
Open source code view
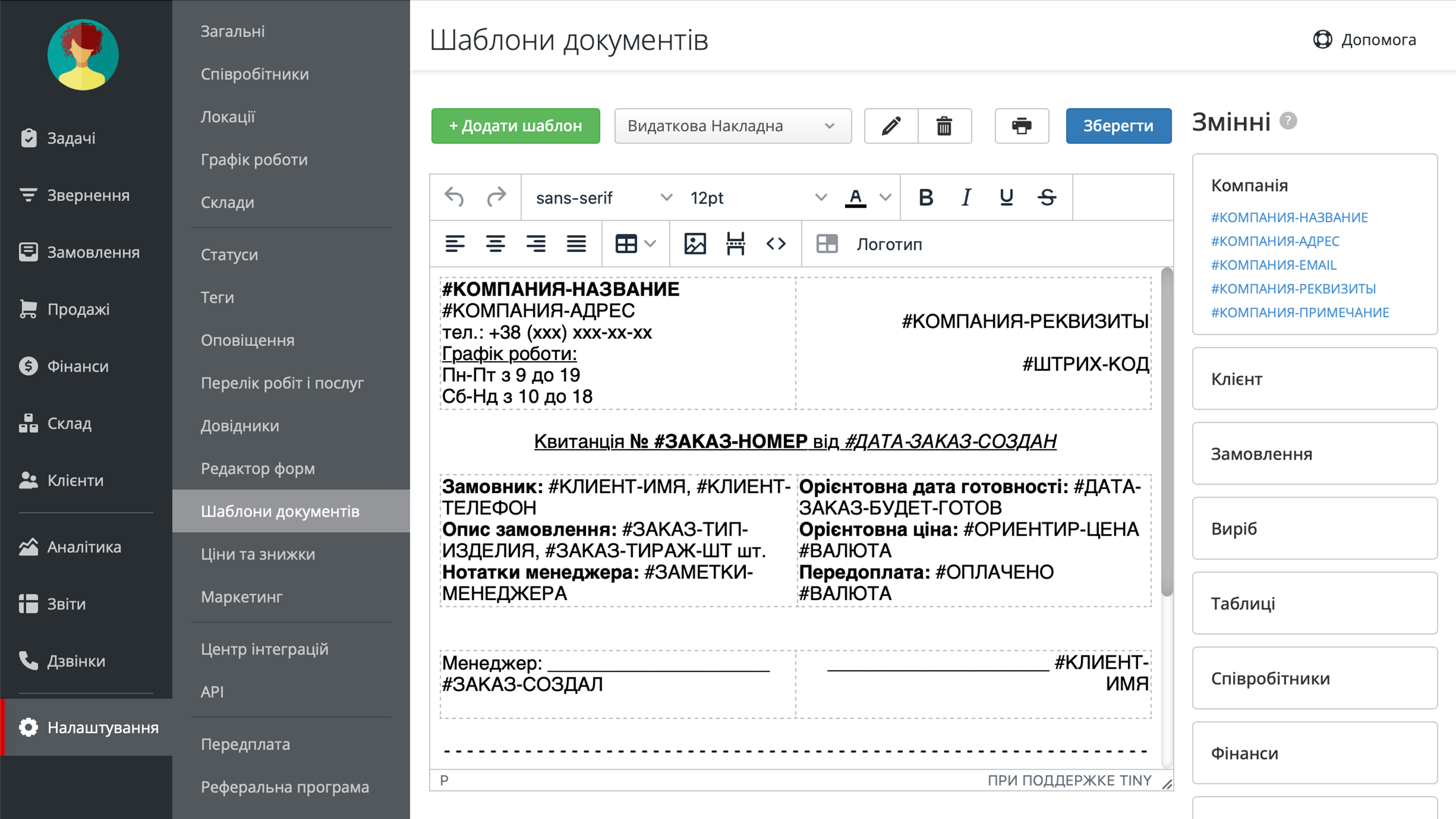click(776, 244)
